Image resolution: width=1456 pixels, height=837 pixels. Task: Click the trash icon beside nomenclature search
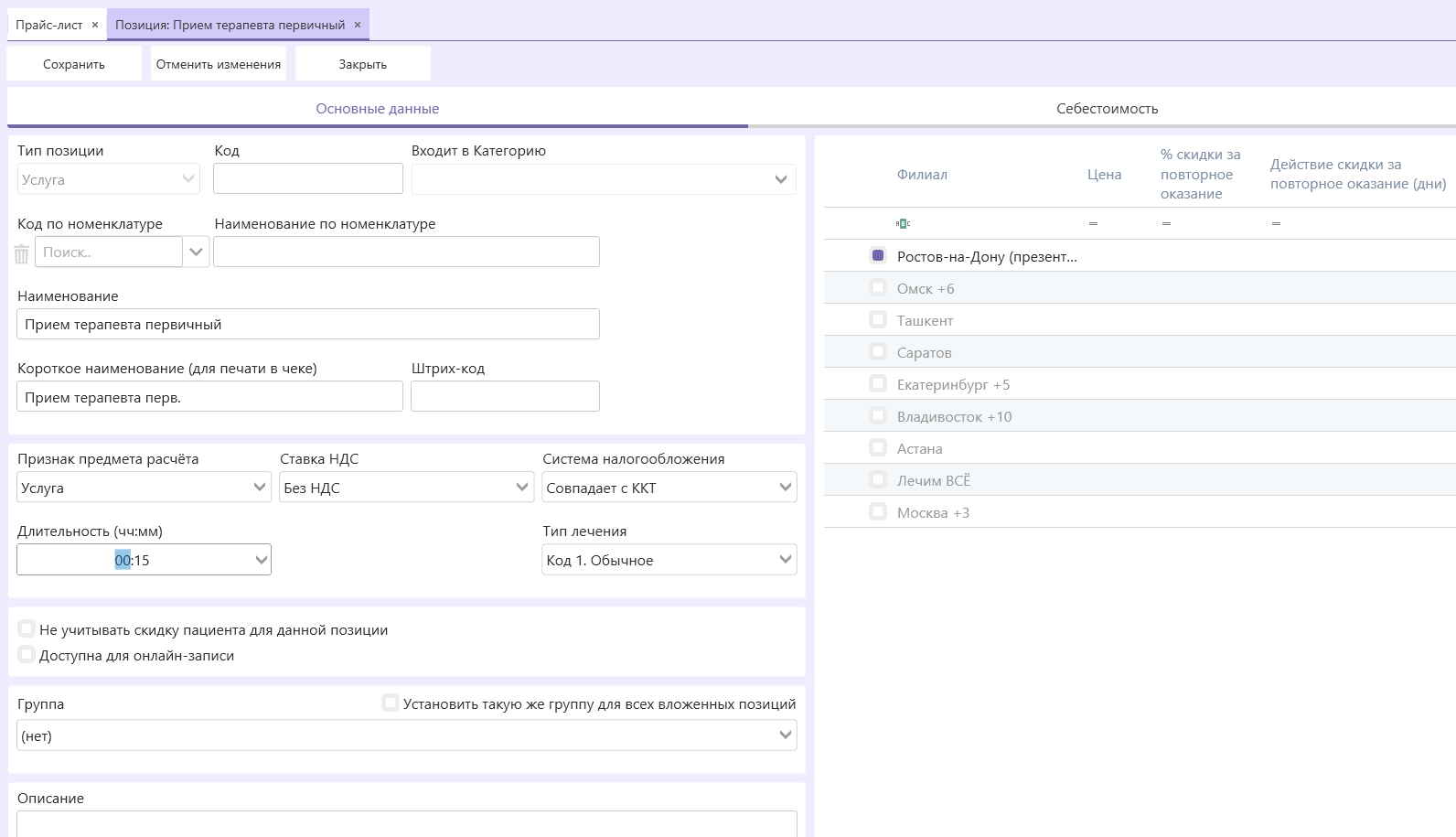point(22,253)
